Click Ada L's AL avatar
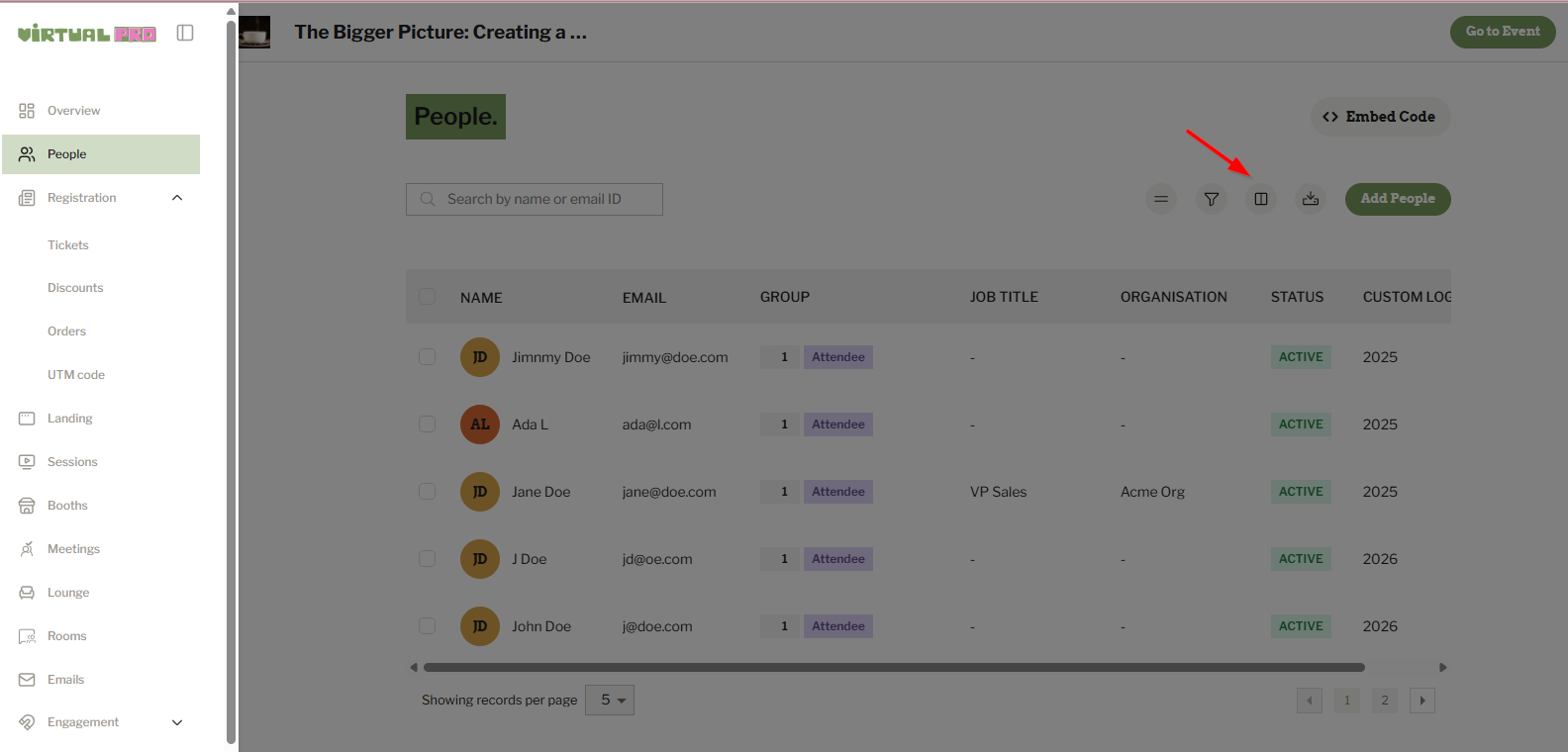1568x752 pixels. (480, 424)
